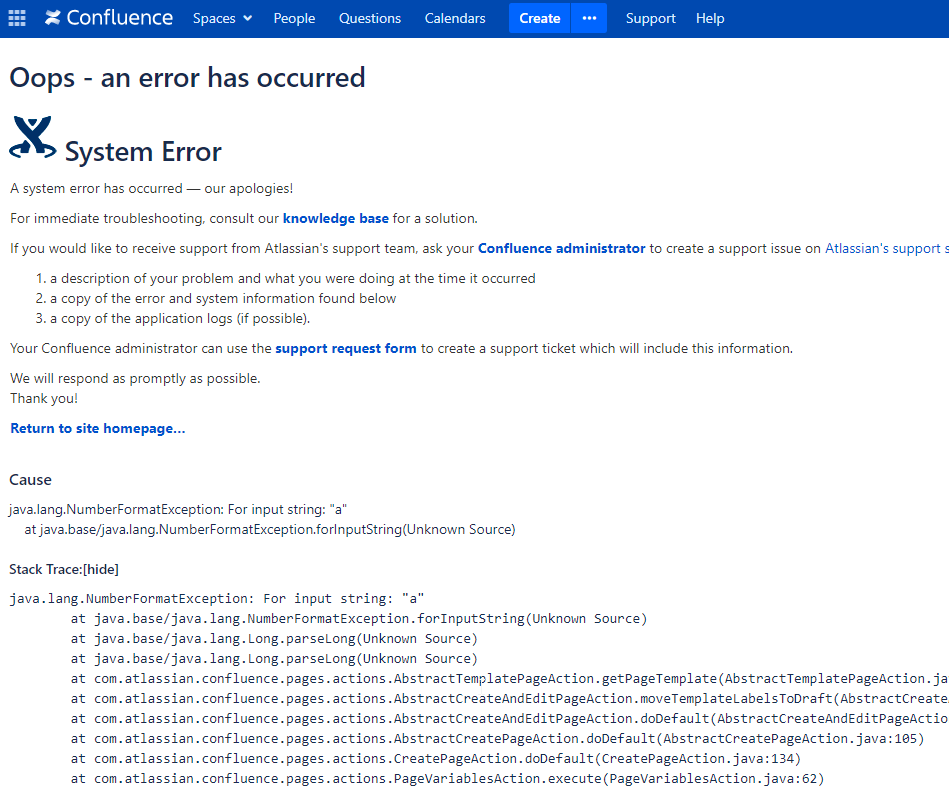Hide the stack trace via [hide]
Image resolution: width=949 pixels, height=791 pixels.
(100, 569)
